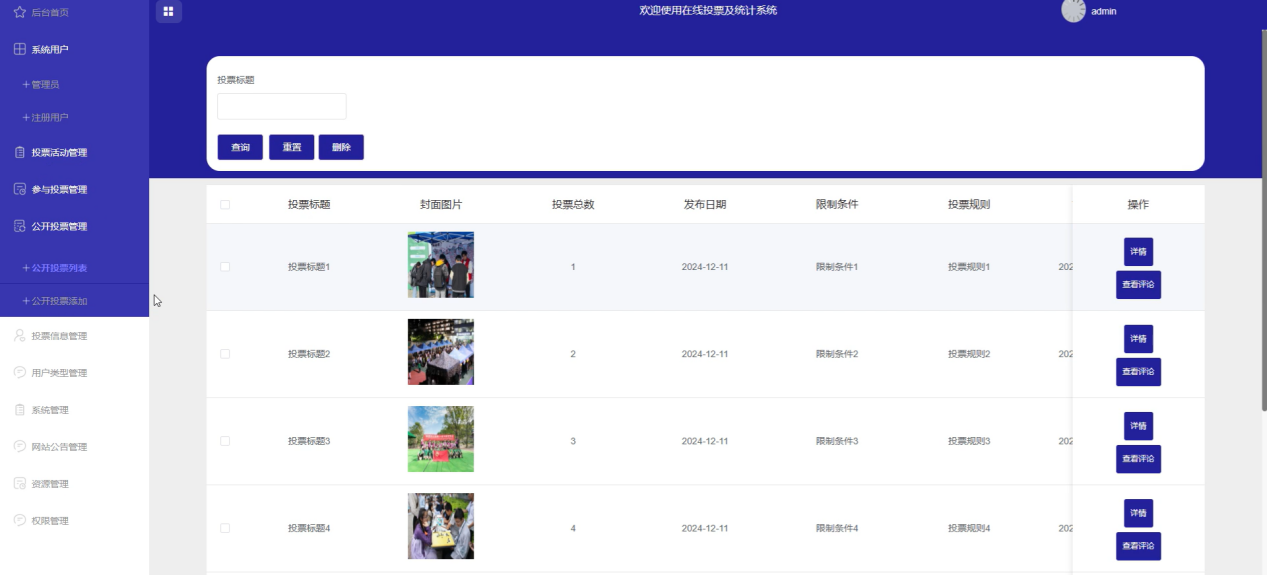Click the star icon beside 后台首页

(x=19, y=12)
